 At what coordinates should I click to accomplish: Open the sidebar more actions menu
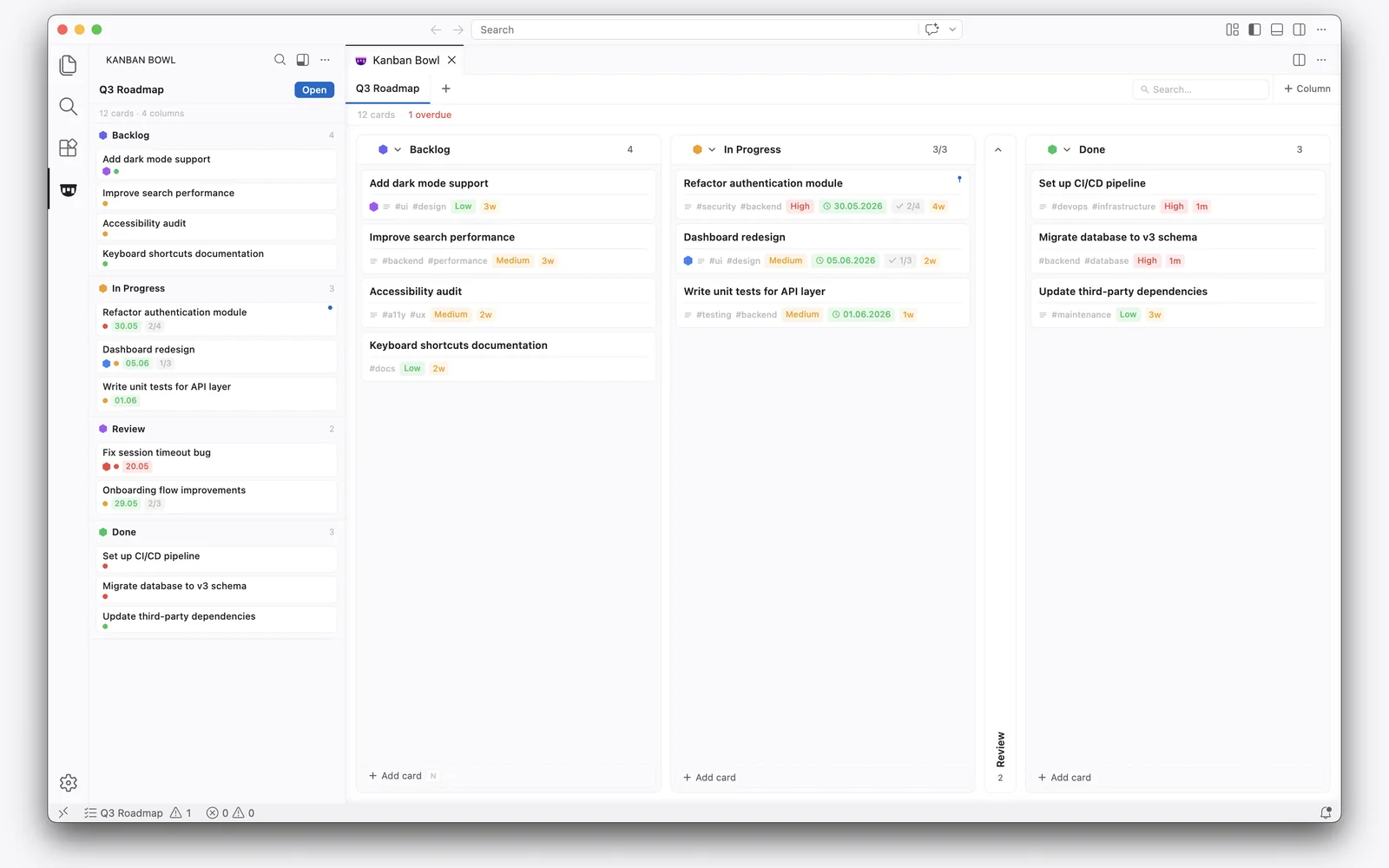325,60
